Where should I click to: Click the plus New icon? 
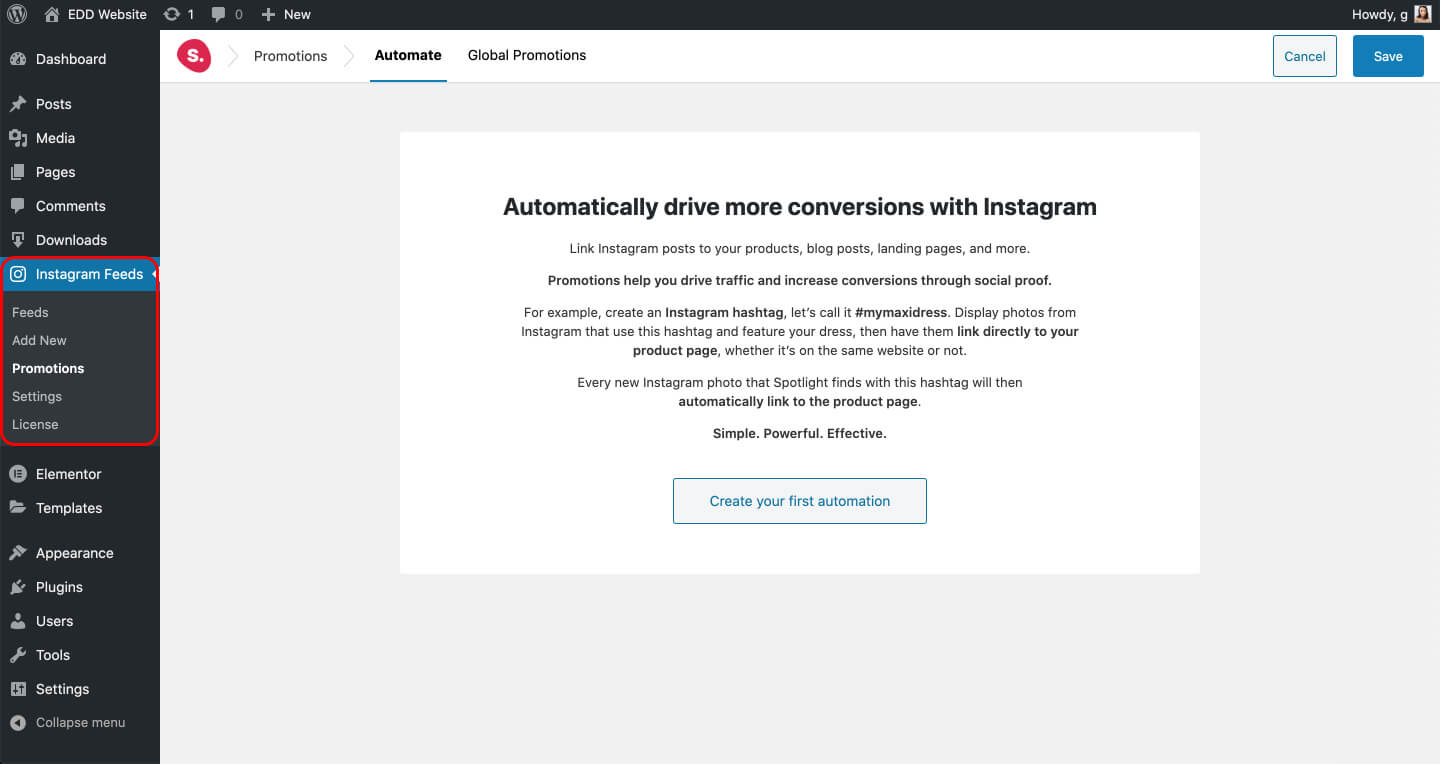(x=268, y=14)
